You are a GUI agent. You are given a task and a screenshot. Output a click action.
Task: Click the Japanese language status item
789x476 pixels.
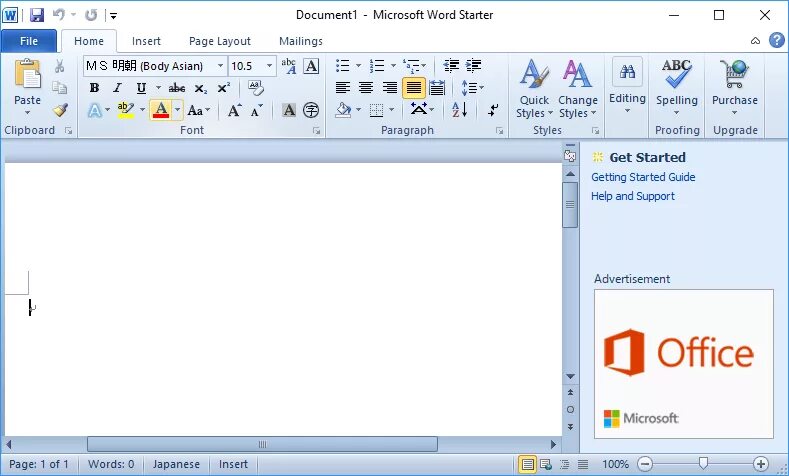point(176,464)
